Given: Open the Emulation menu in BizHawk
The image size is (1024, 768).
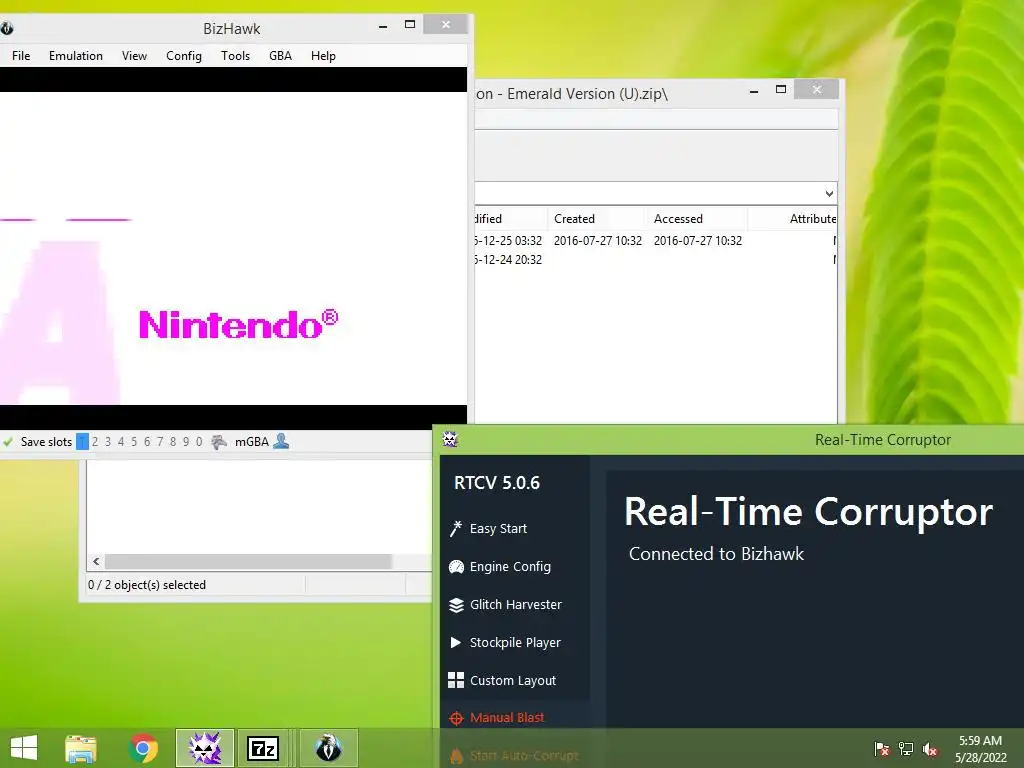Looking at the screenshot, I should point(76,56).
